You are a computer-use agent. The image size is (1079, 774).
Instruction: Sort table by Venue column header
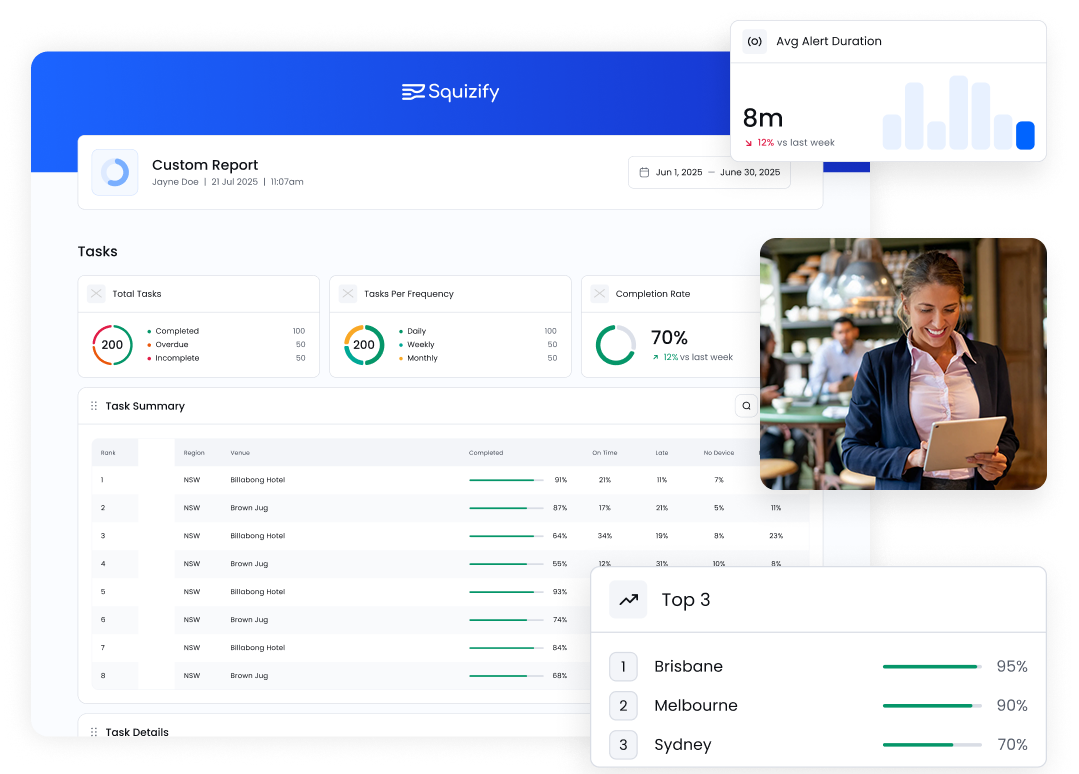click(241, 453)
